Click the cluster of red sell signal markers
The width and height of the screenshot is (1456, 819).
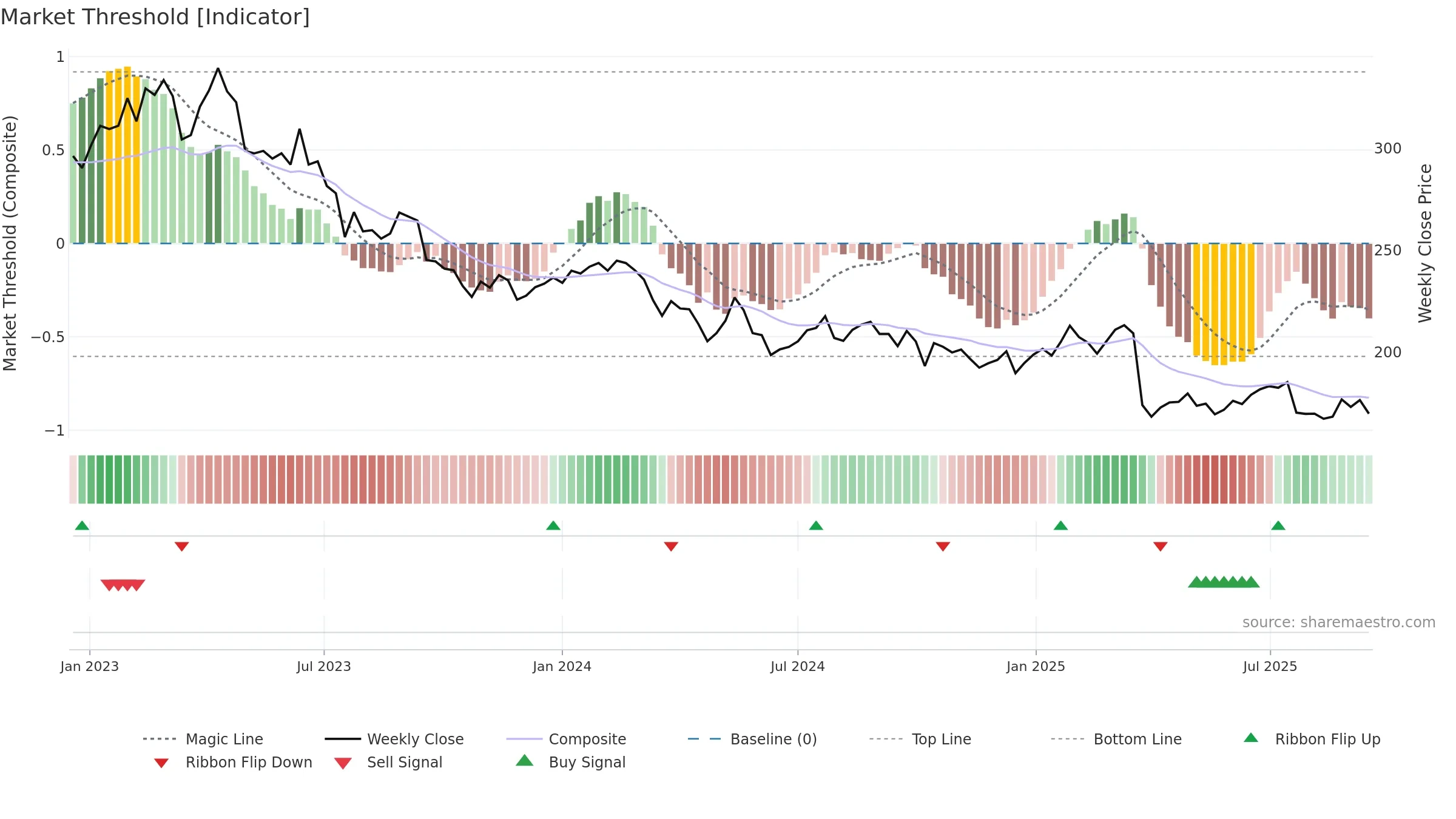coord(123,585)
